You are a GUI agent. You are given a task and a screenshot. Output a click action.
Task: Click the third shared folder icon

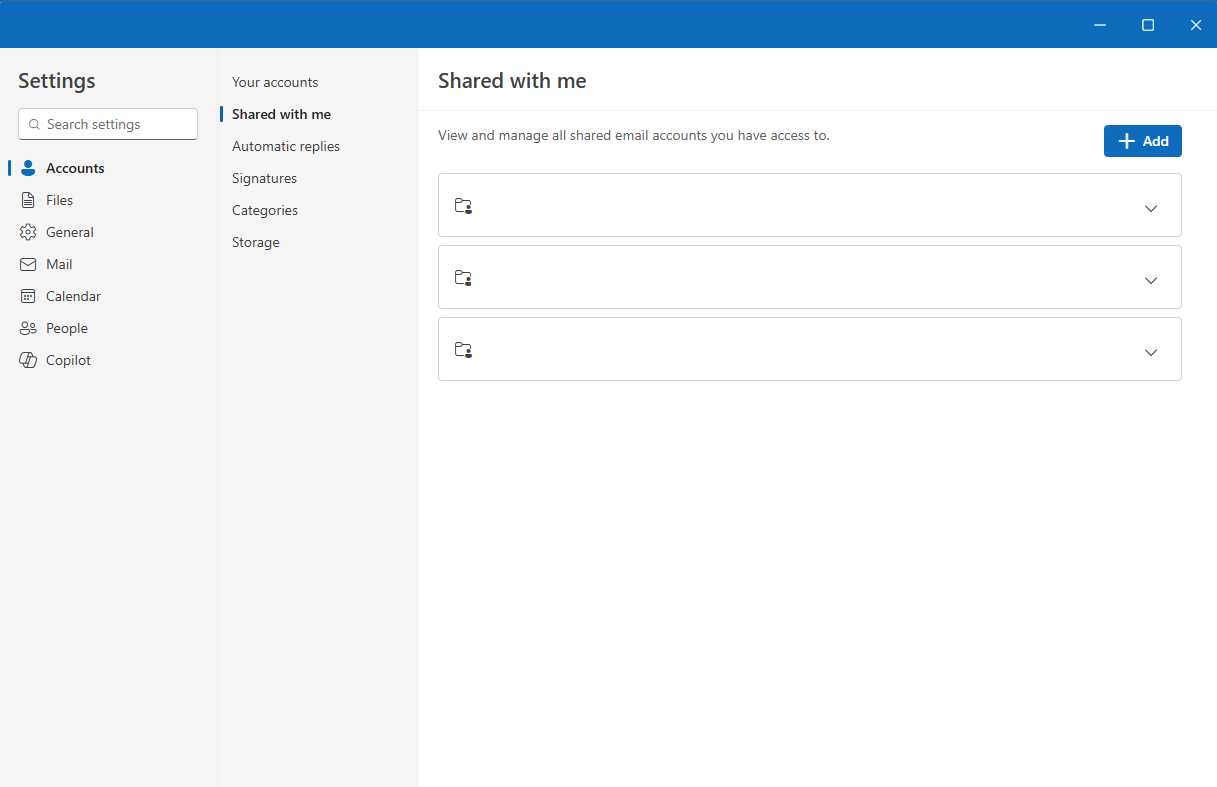point(463,350)
